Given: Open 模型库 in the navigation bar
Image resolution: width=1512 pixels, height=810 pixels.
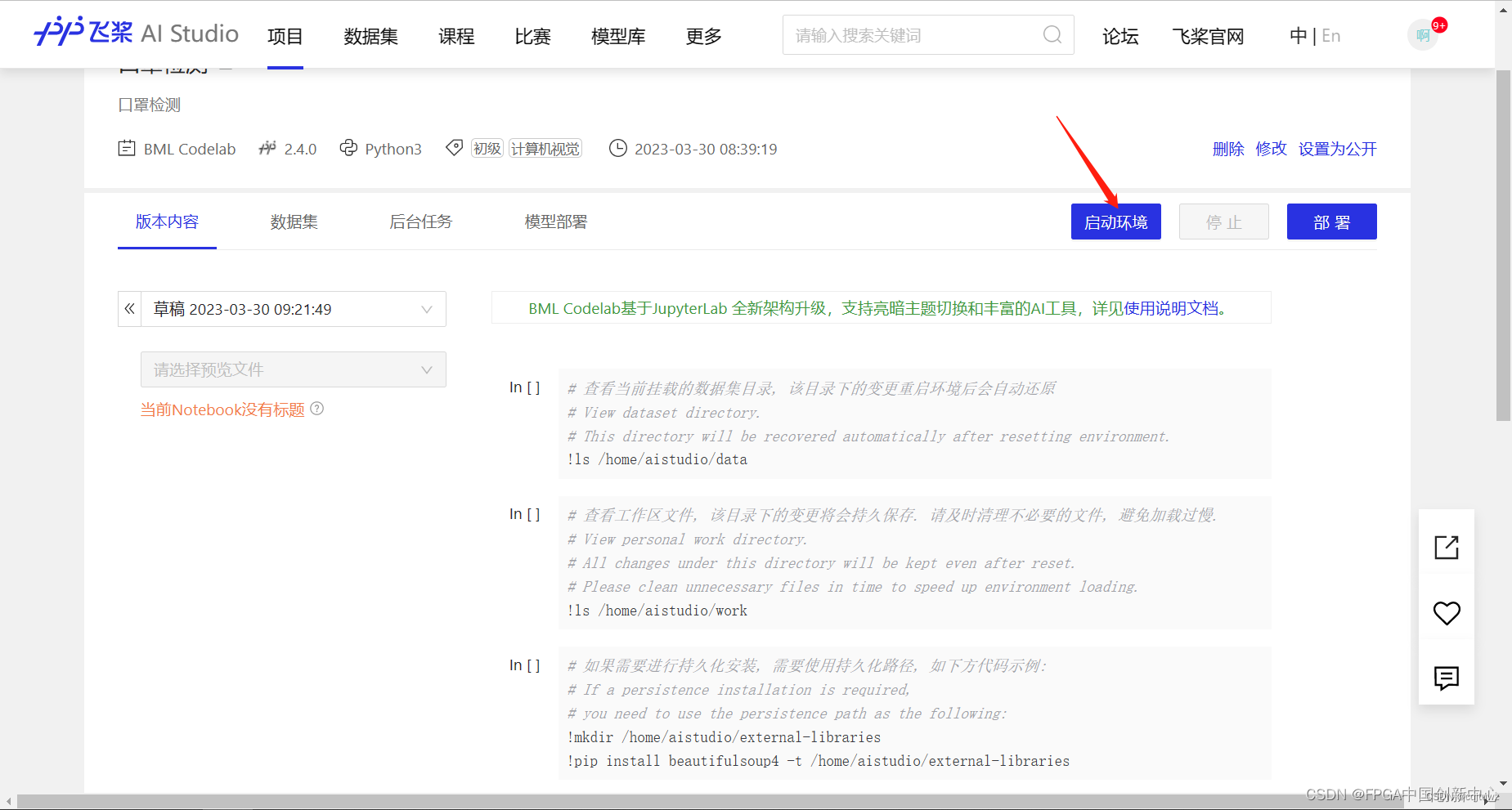Looking at the screenshot, I should pyautogui.click(x=618, y=36).
